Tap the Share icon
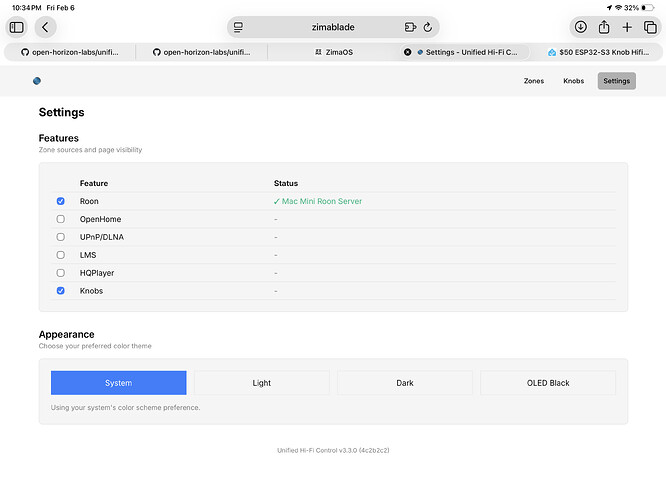 tap(604, 27)
